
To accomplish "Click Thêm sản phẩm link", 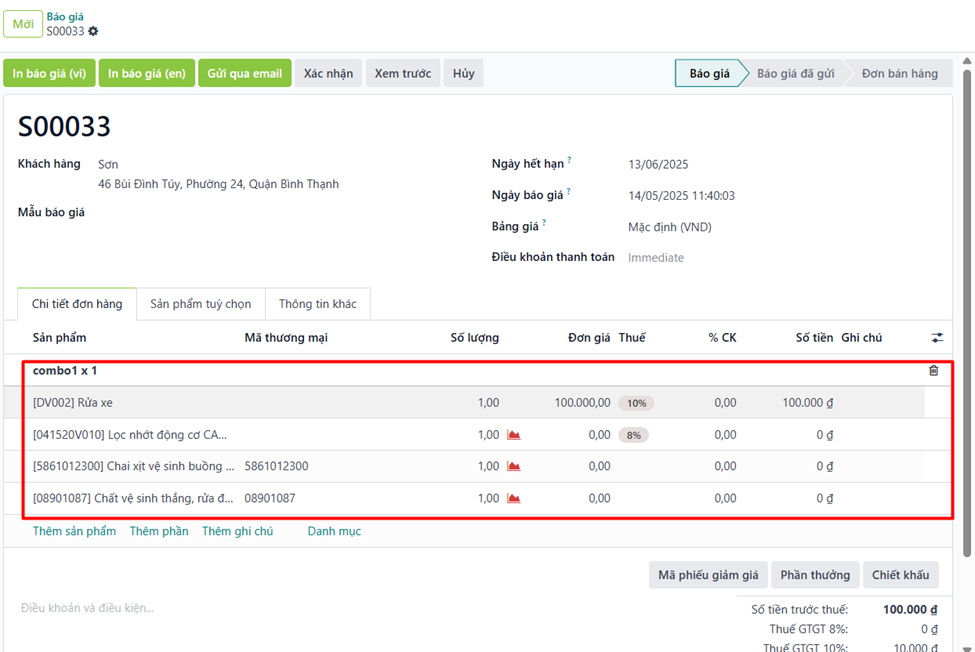I will [x=75, y=531].
